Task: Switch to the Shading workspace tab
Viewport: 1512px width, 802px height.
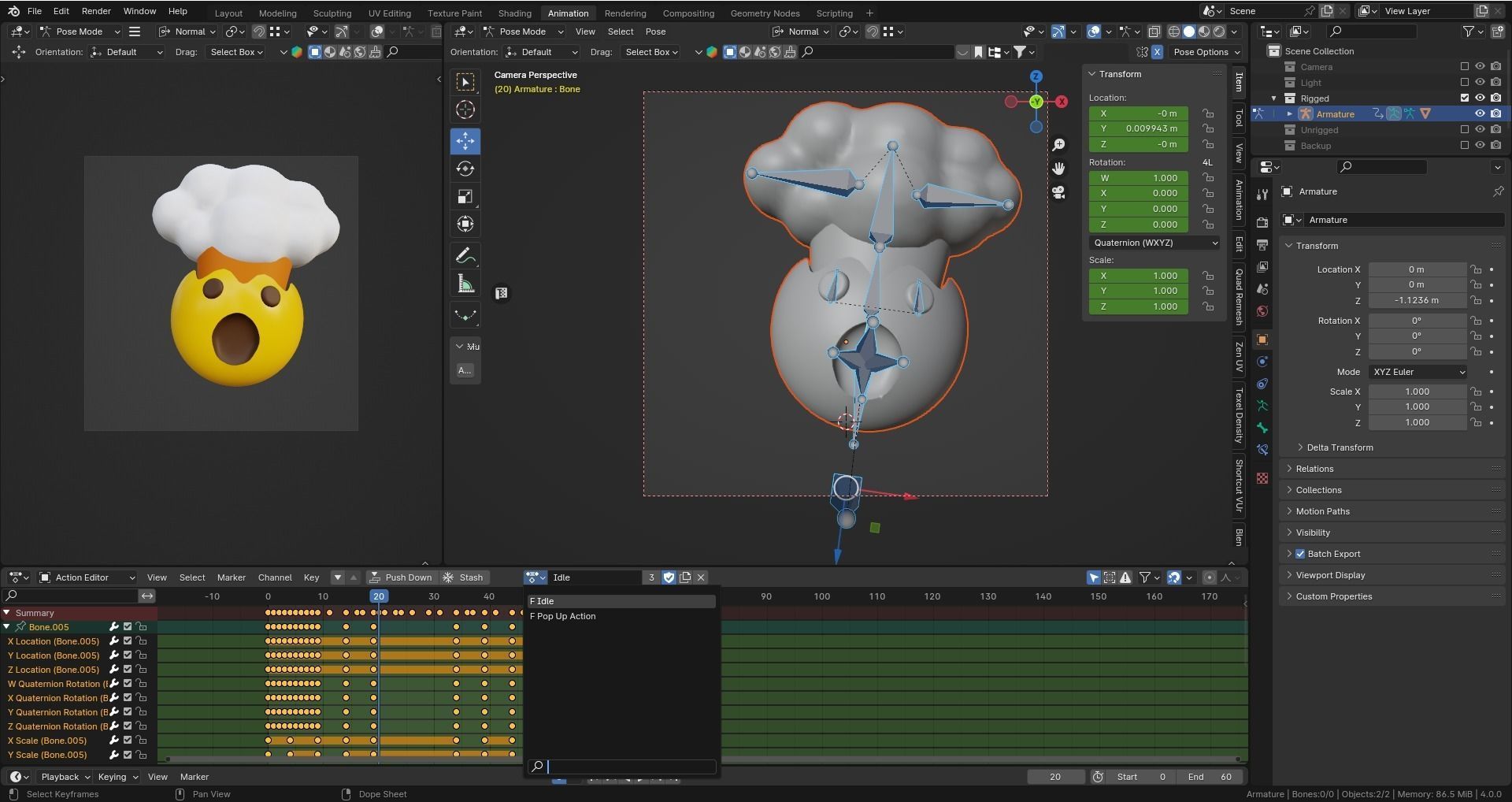Action: (x=514, y=13)
